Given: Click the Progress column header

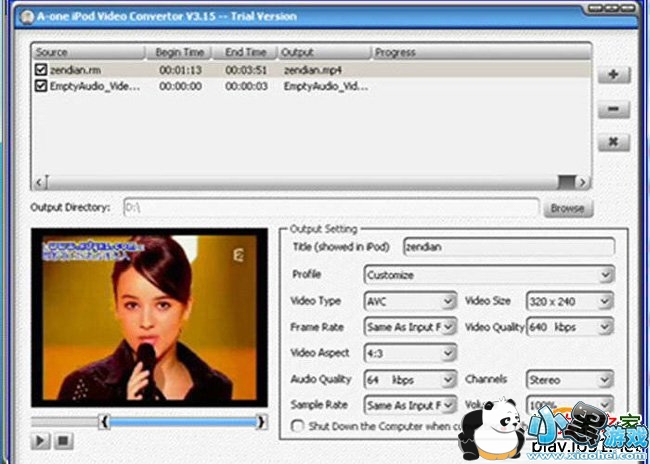Looking at the screenshot, I should 481,52.
